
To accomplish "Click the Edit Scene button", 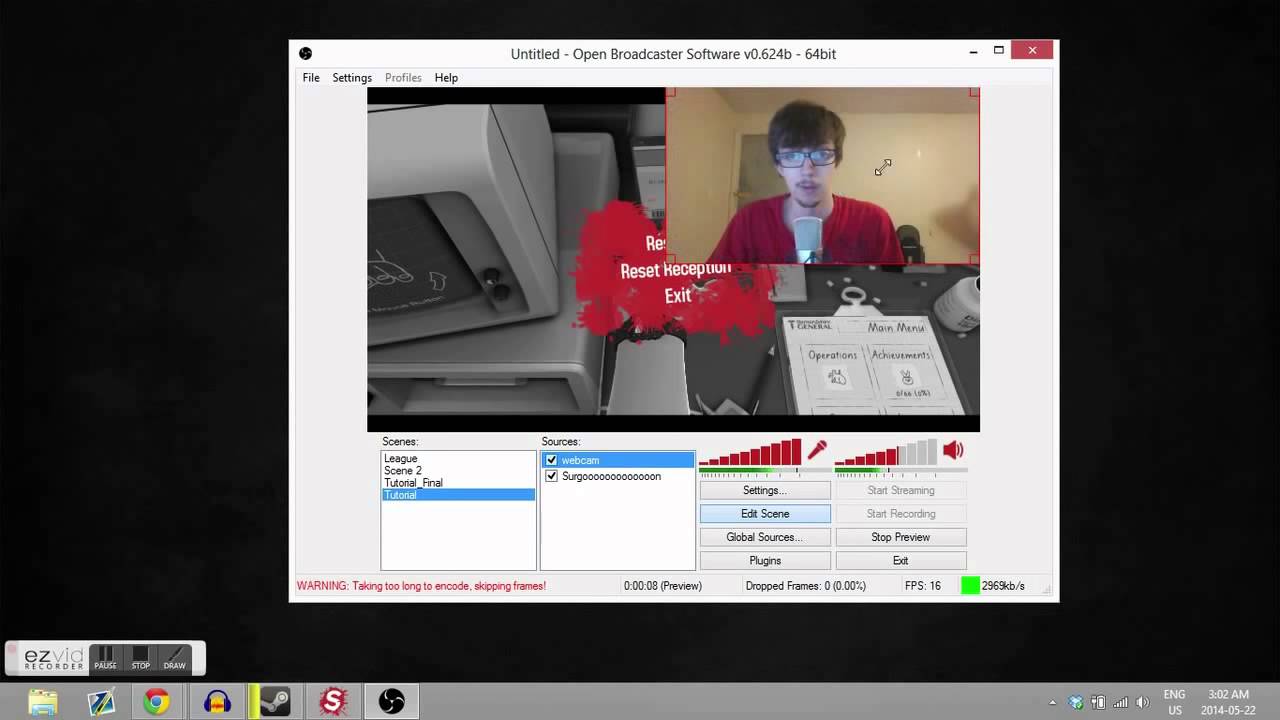I will 765,513.
